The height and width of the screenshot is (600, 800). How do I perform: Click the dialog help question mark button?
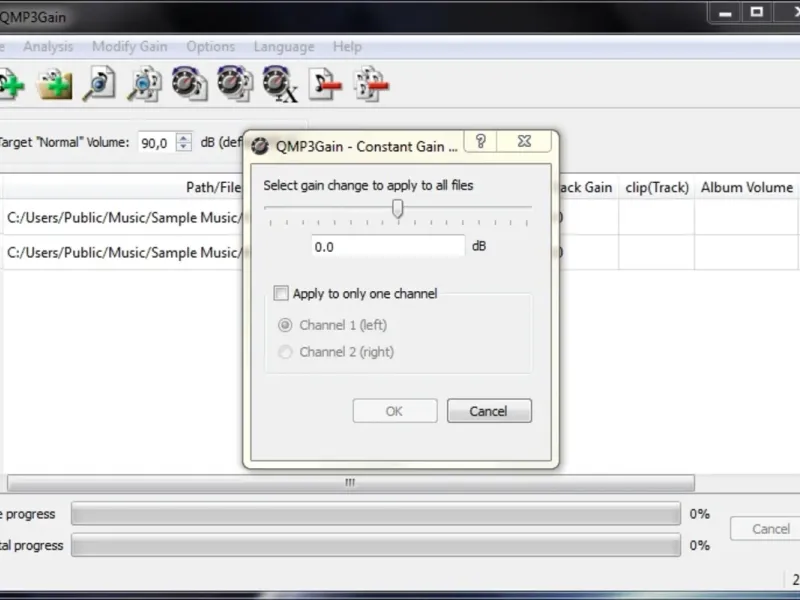480,141
